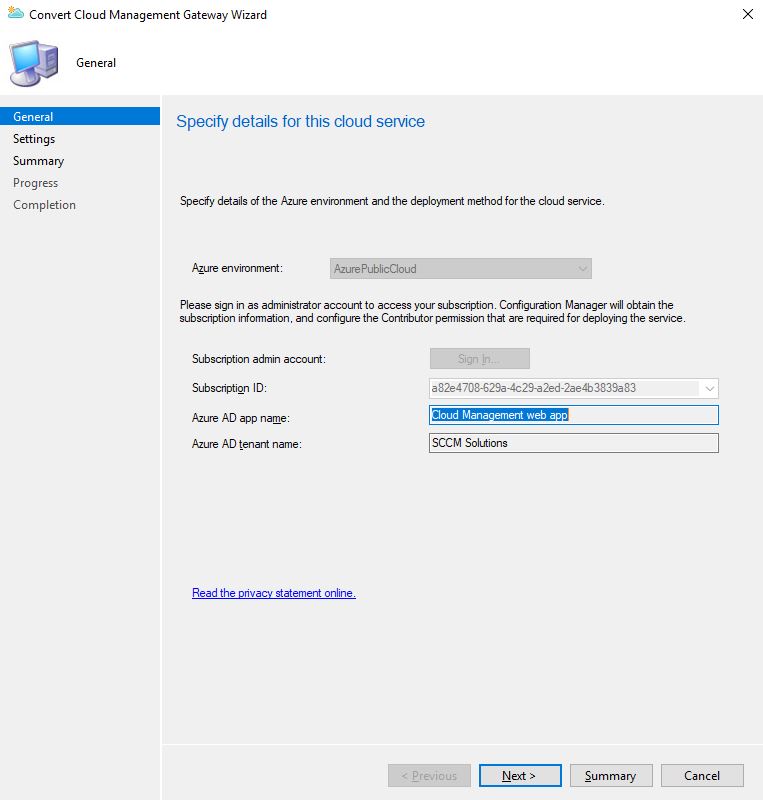Click the Summary button in the footer
This screenshot has width=763, height=800.
coord(610,775)
